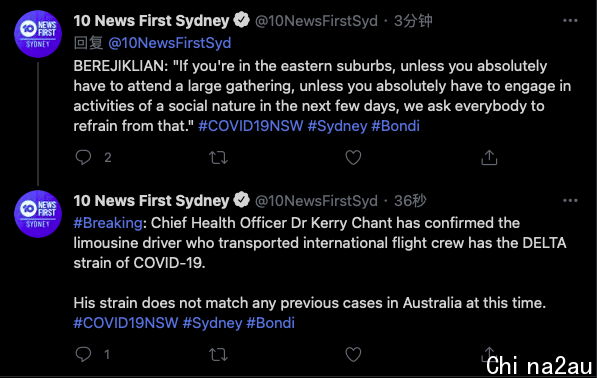The width and height of the screenshot is (597, 378).
Task: Like the Breaking DELTA strain tweet
Action: click(353, 354)
